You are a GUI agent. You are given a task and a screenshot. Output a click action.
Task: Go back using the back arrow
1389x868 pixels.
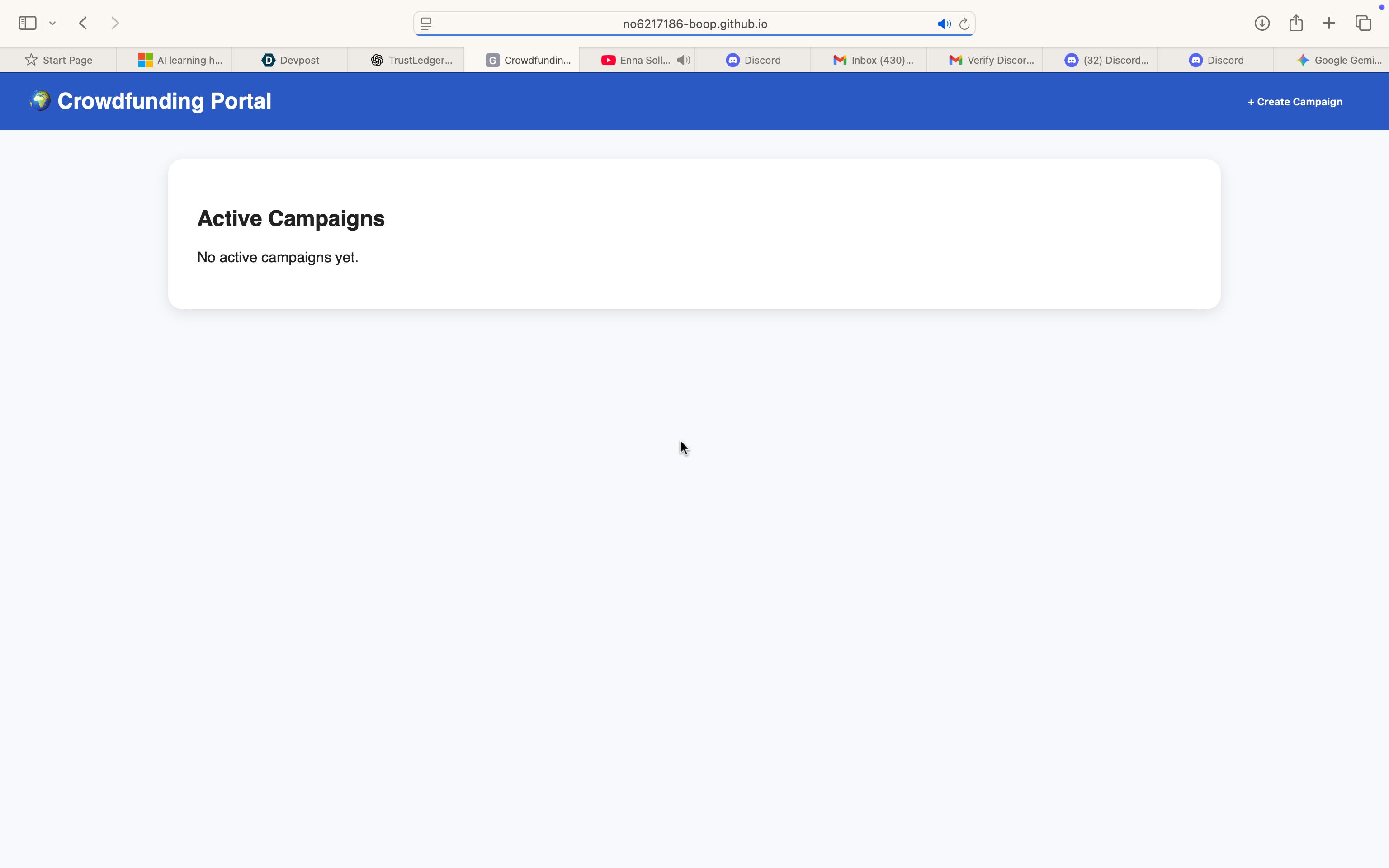pos(83,23)
